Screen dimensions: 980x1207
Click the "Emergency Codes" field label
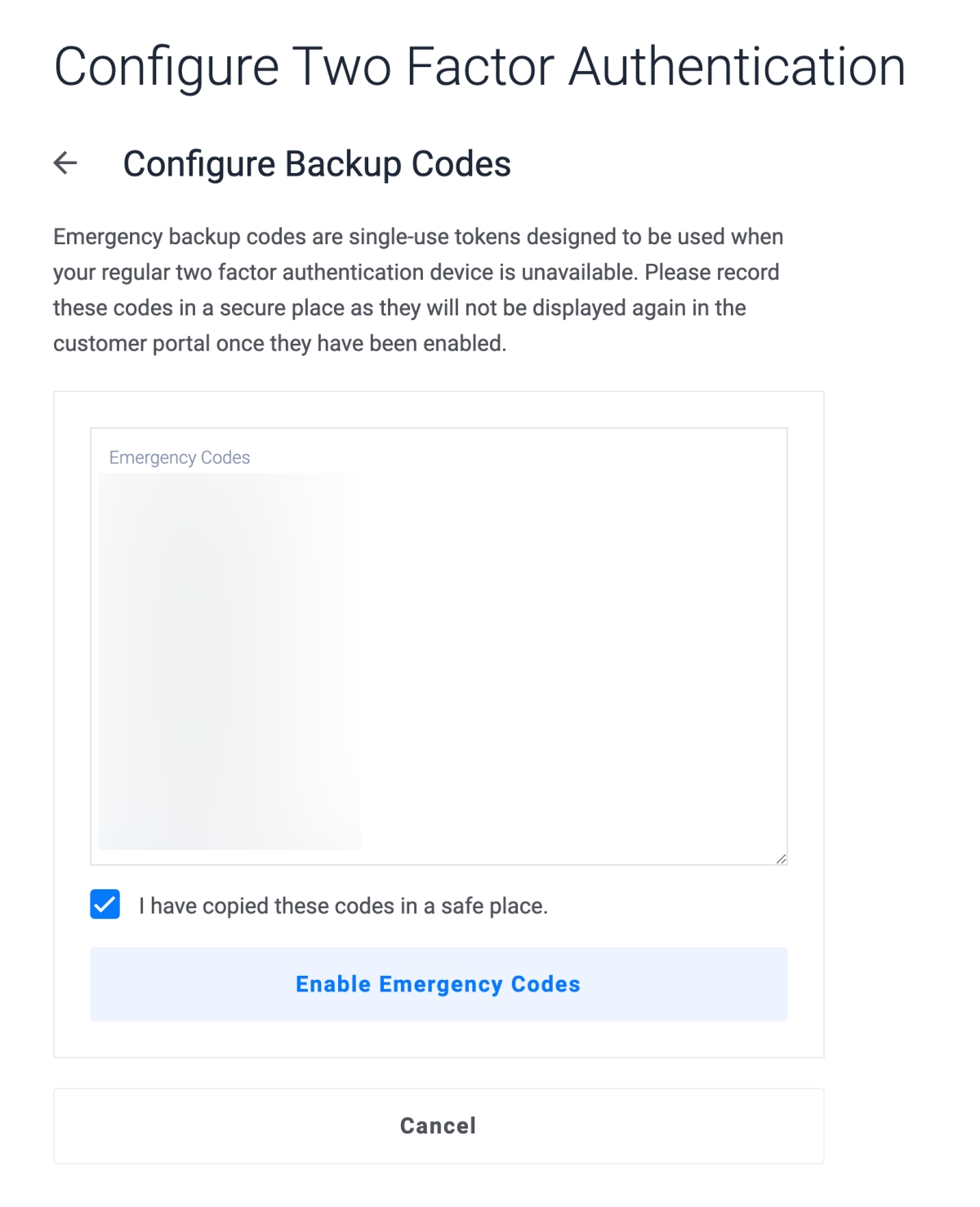coord(180,457)
